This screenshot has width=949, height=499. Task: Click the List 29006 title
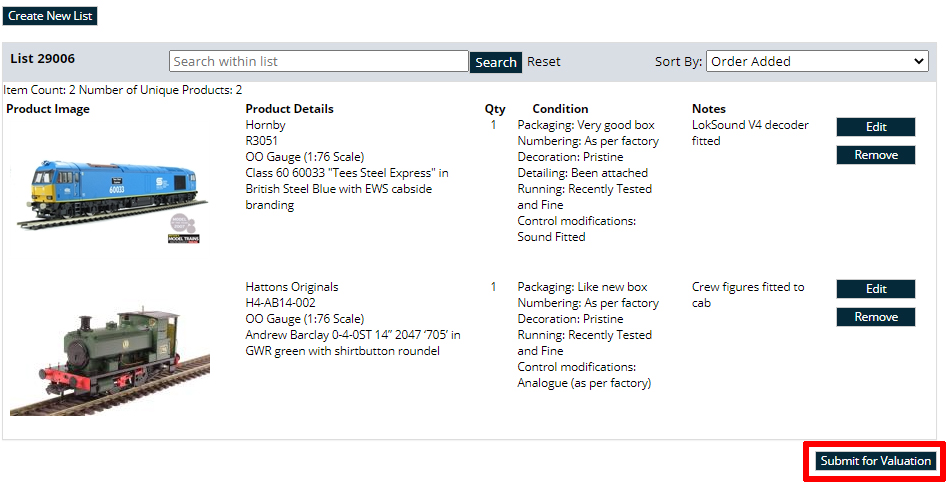coord(41,59)
